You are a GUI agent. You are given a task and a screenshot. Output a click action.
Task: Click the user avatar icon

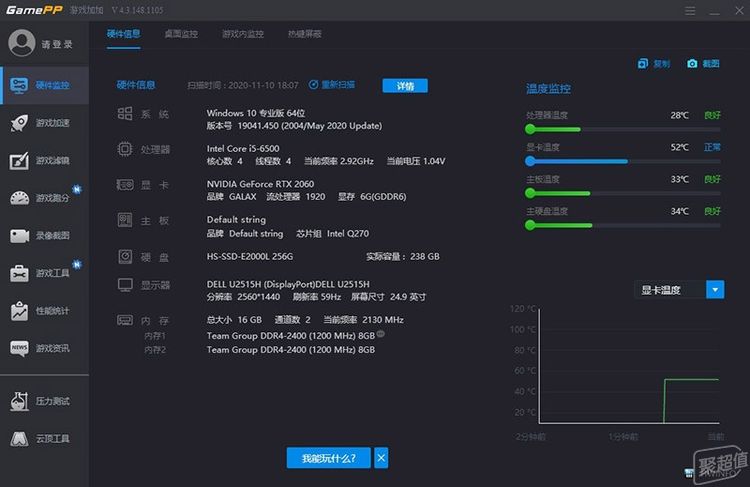point(22,43)
